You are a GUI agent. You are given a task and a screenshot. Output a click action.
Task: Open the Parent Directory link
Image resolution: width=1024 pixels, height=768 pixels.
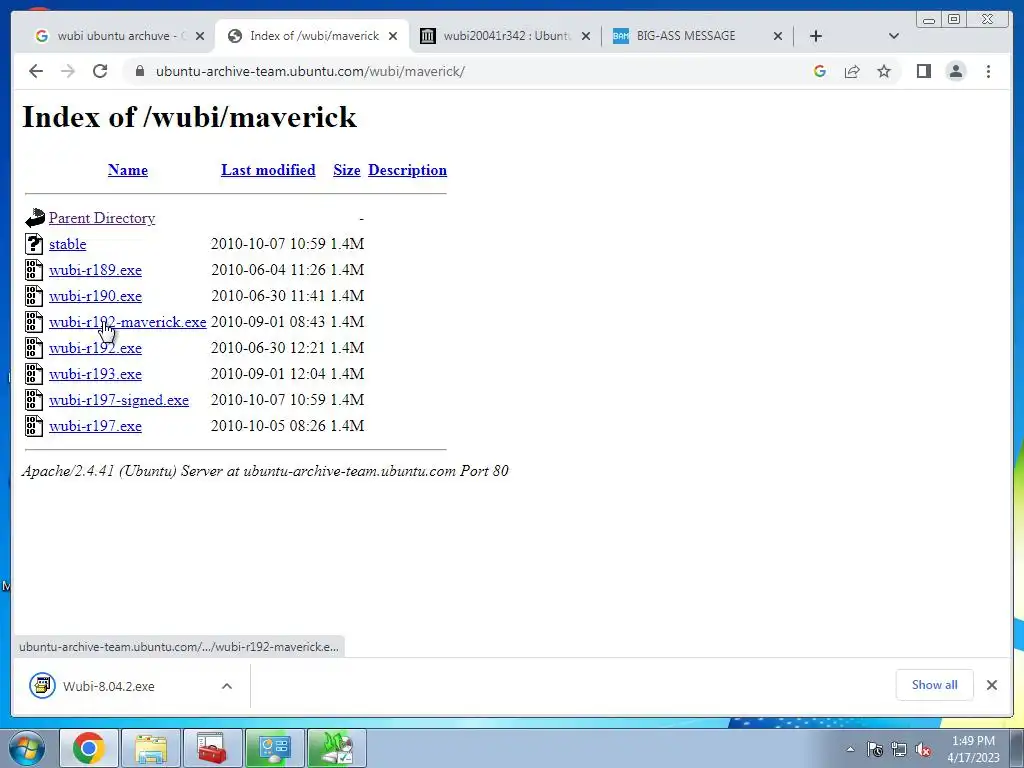102,218
